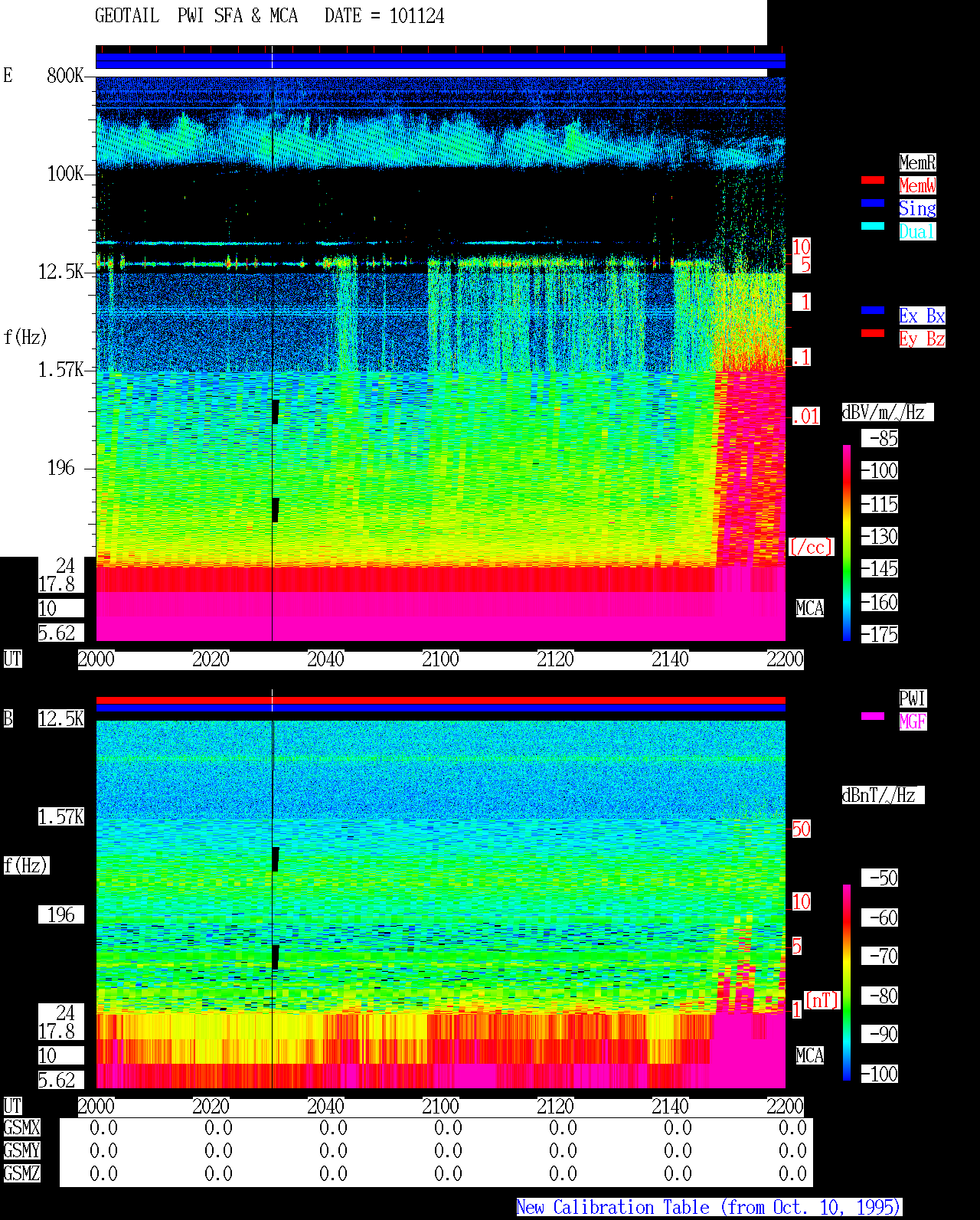The image size is (980, 1220).
Task: Click the magnetic field dBnT colorbar
Action: coord(847,983)
